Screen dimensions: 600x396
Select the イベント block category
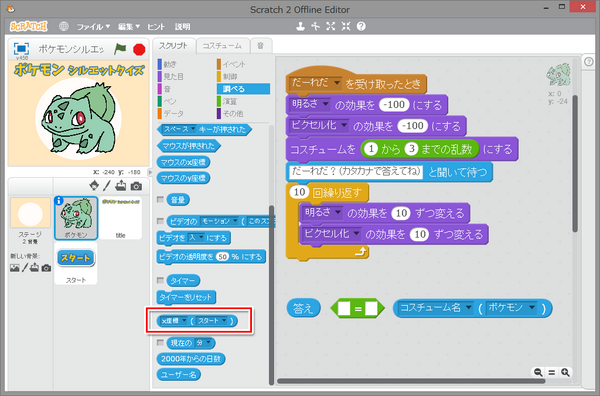[243, 64]
